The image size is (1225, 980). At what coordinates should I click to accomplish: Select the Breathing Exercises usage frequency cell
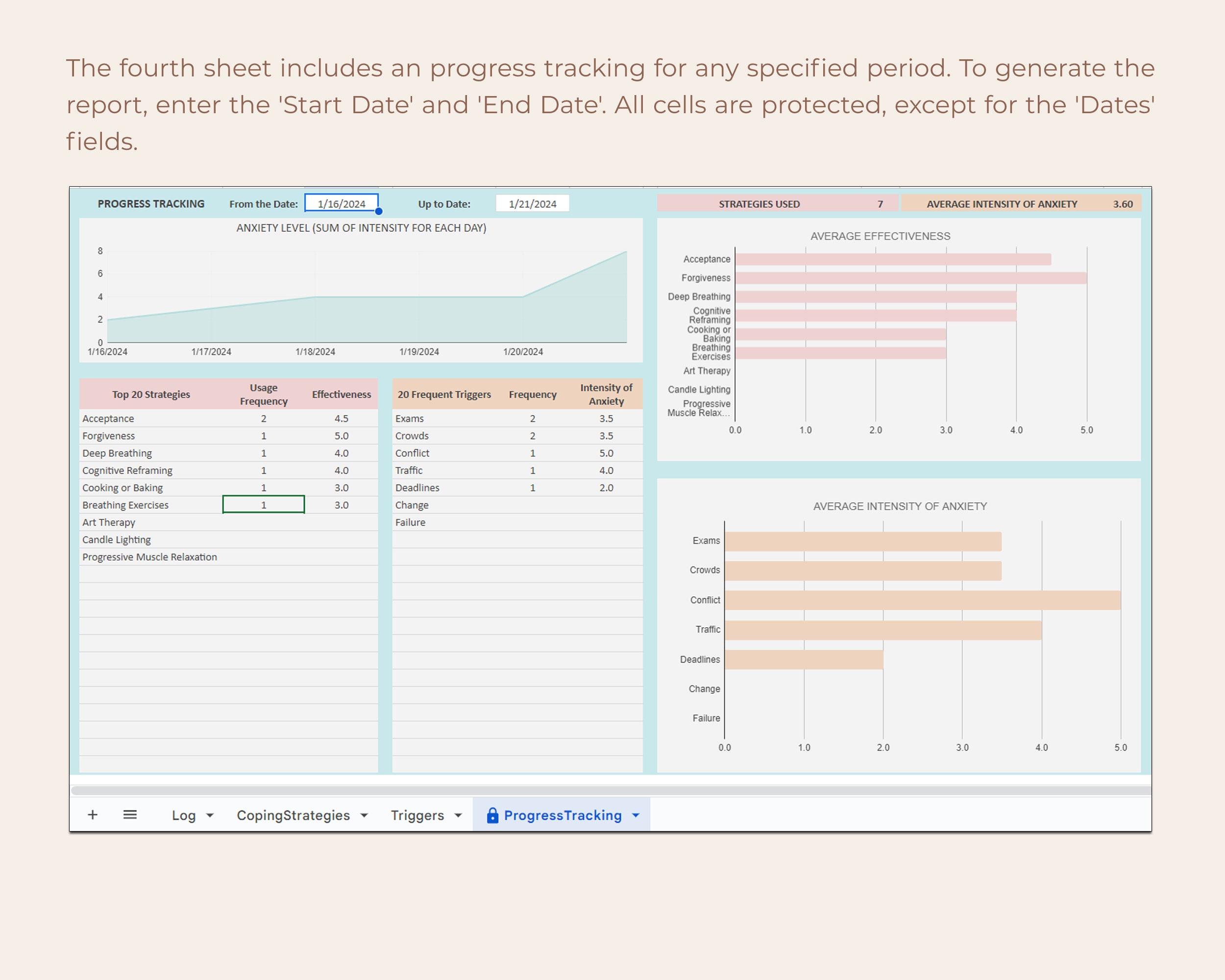click(x=263, y=505)
